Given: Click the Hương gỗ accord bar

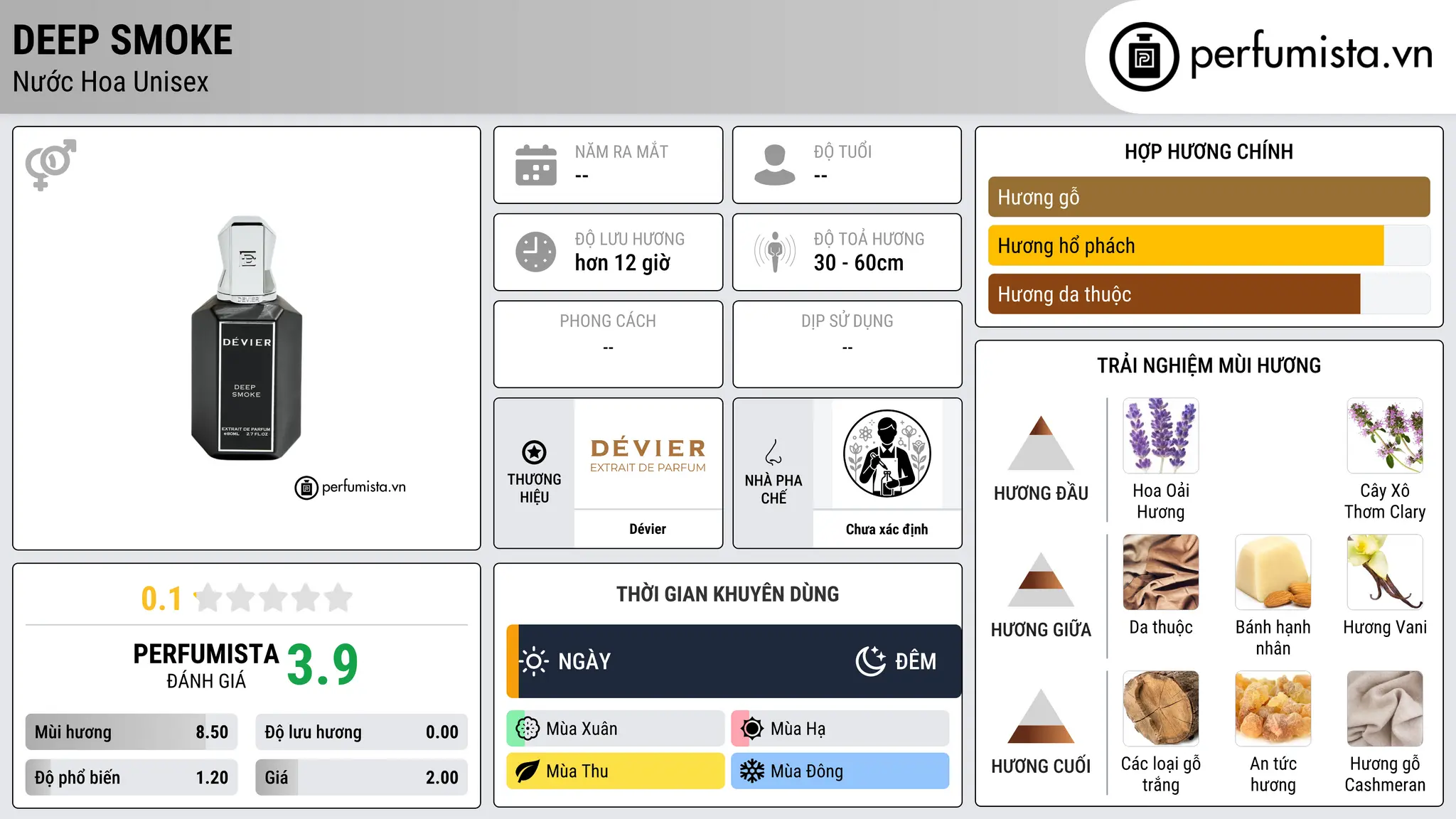Looking at the screenshot, I should coord(1209,197).
